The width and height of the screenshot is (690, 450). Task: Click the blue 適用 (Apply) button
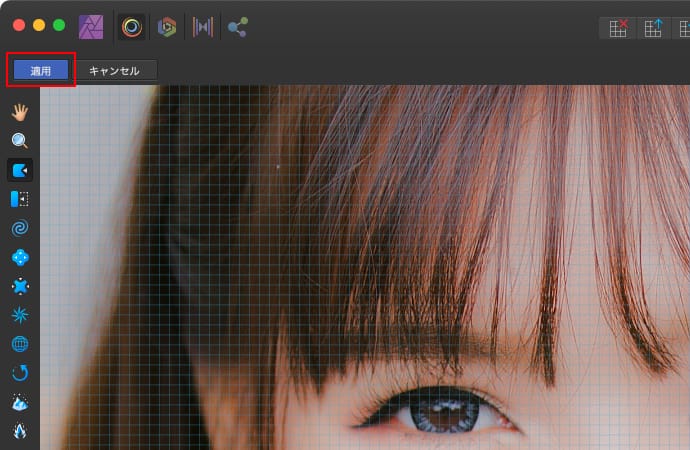41,70
